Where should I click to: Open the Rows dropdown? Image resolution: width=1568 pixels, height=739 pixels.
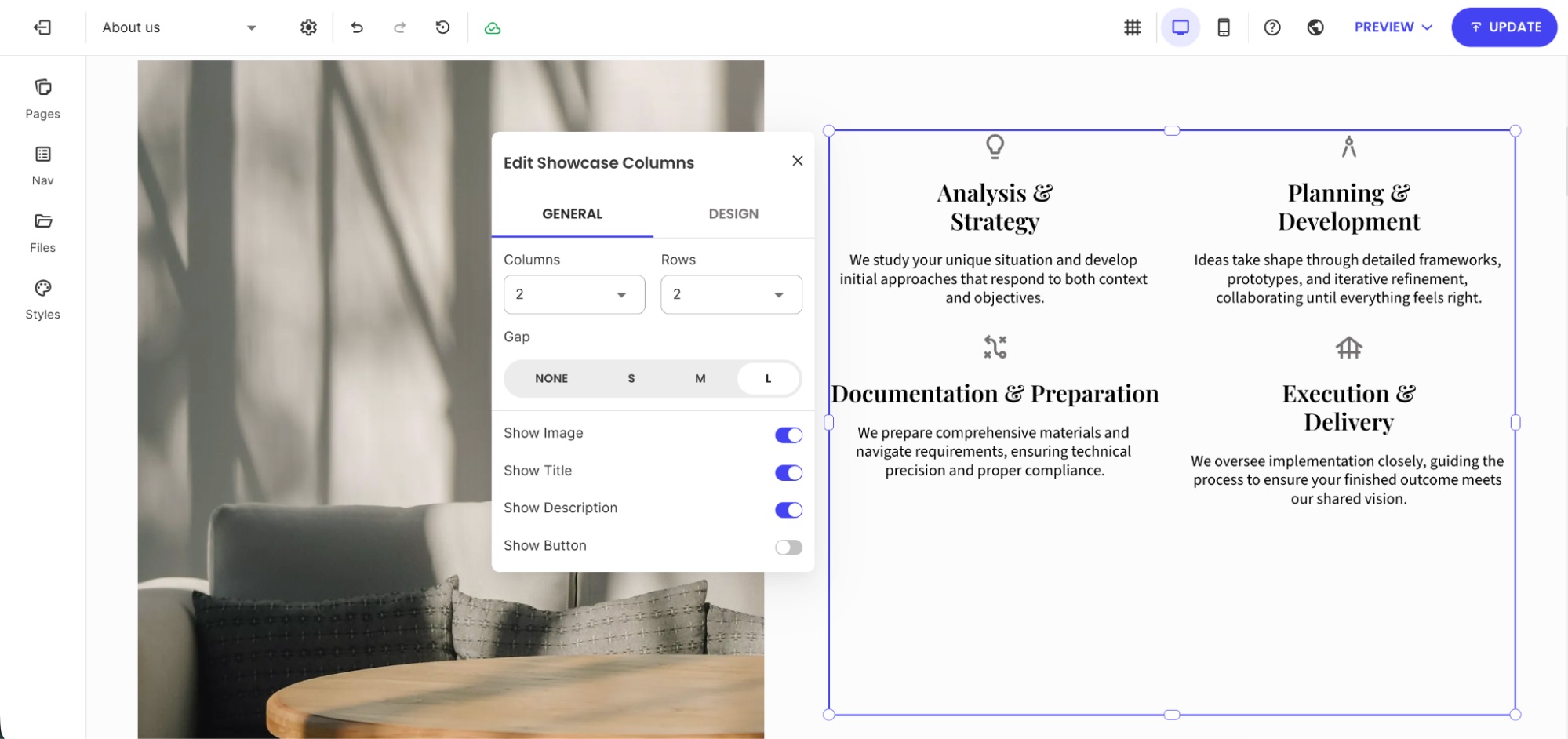click(731, 294)
